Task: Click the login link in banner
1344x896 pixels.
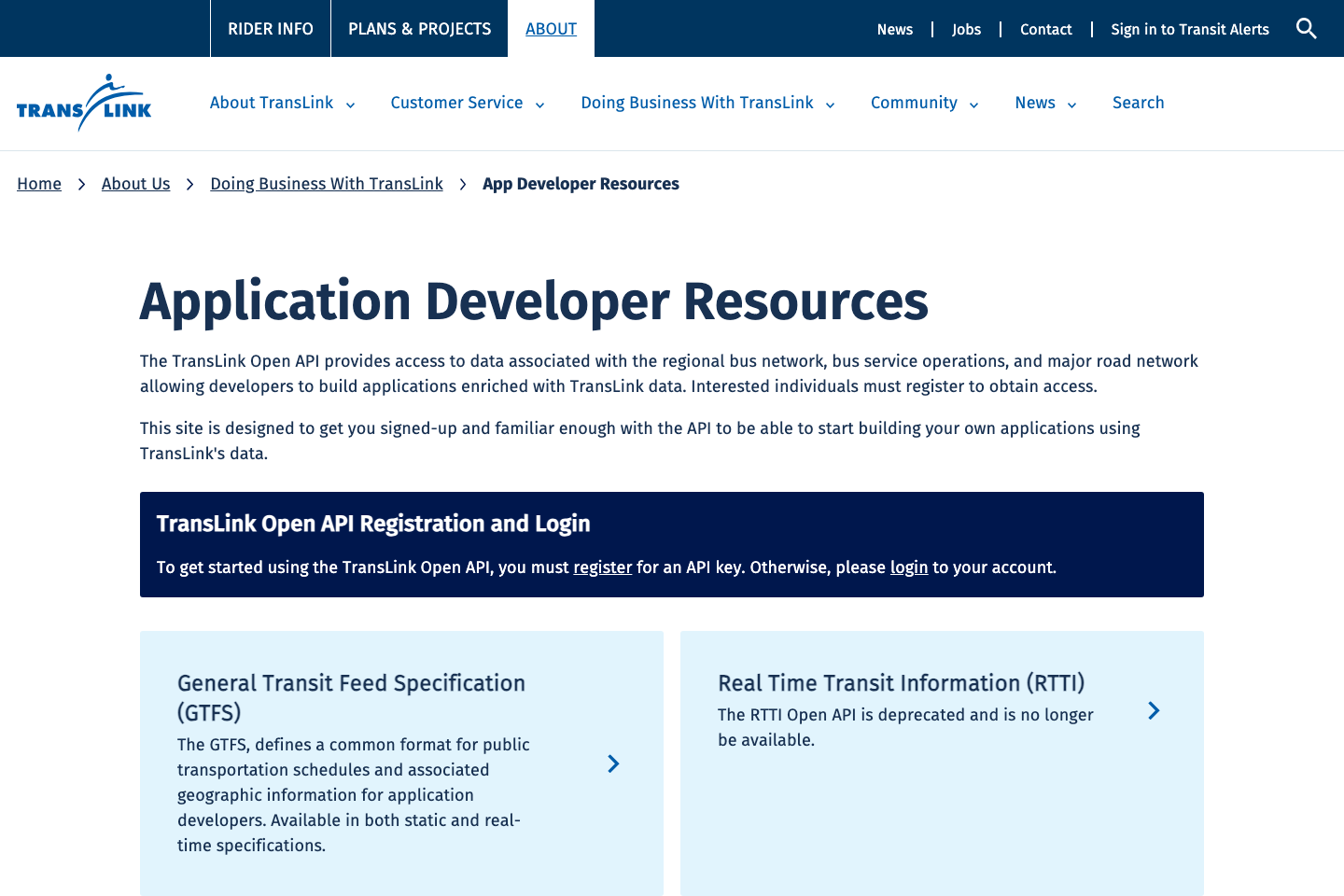Action: 908,567
